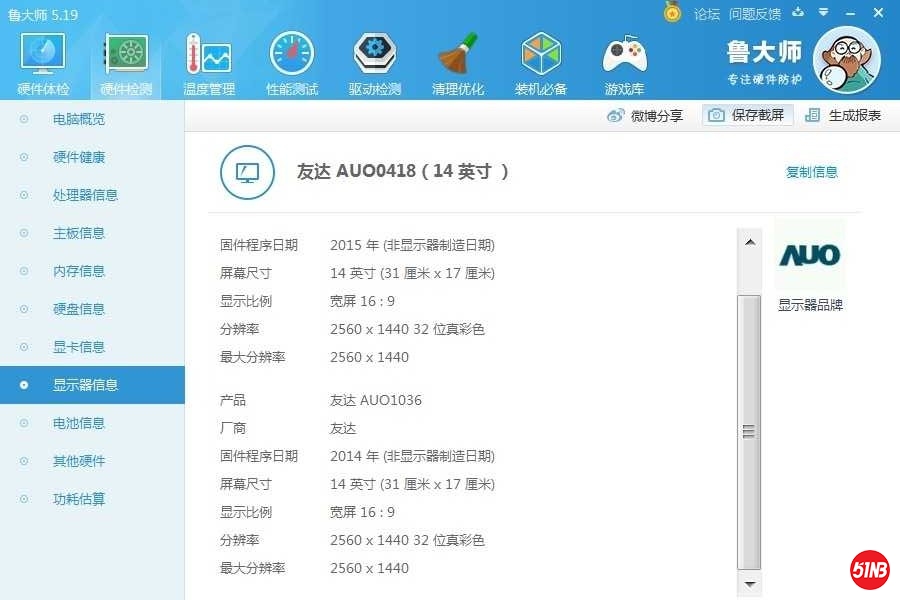
Task: Click 生成报表 to generate report
Action: tap(843, 115)
